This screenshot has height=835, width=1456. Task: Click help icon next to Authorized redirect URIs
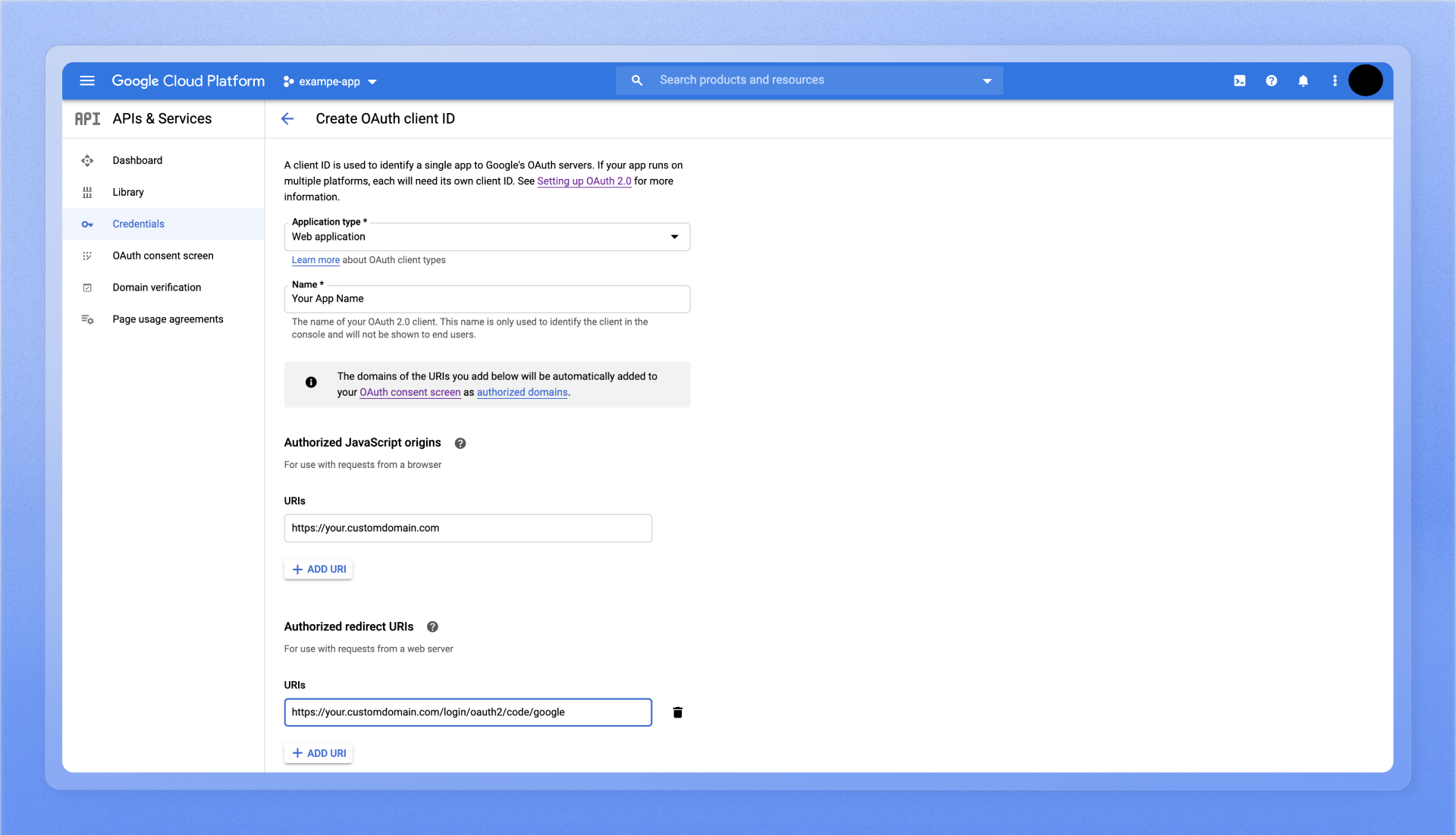point(432,627)
